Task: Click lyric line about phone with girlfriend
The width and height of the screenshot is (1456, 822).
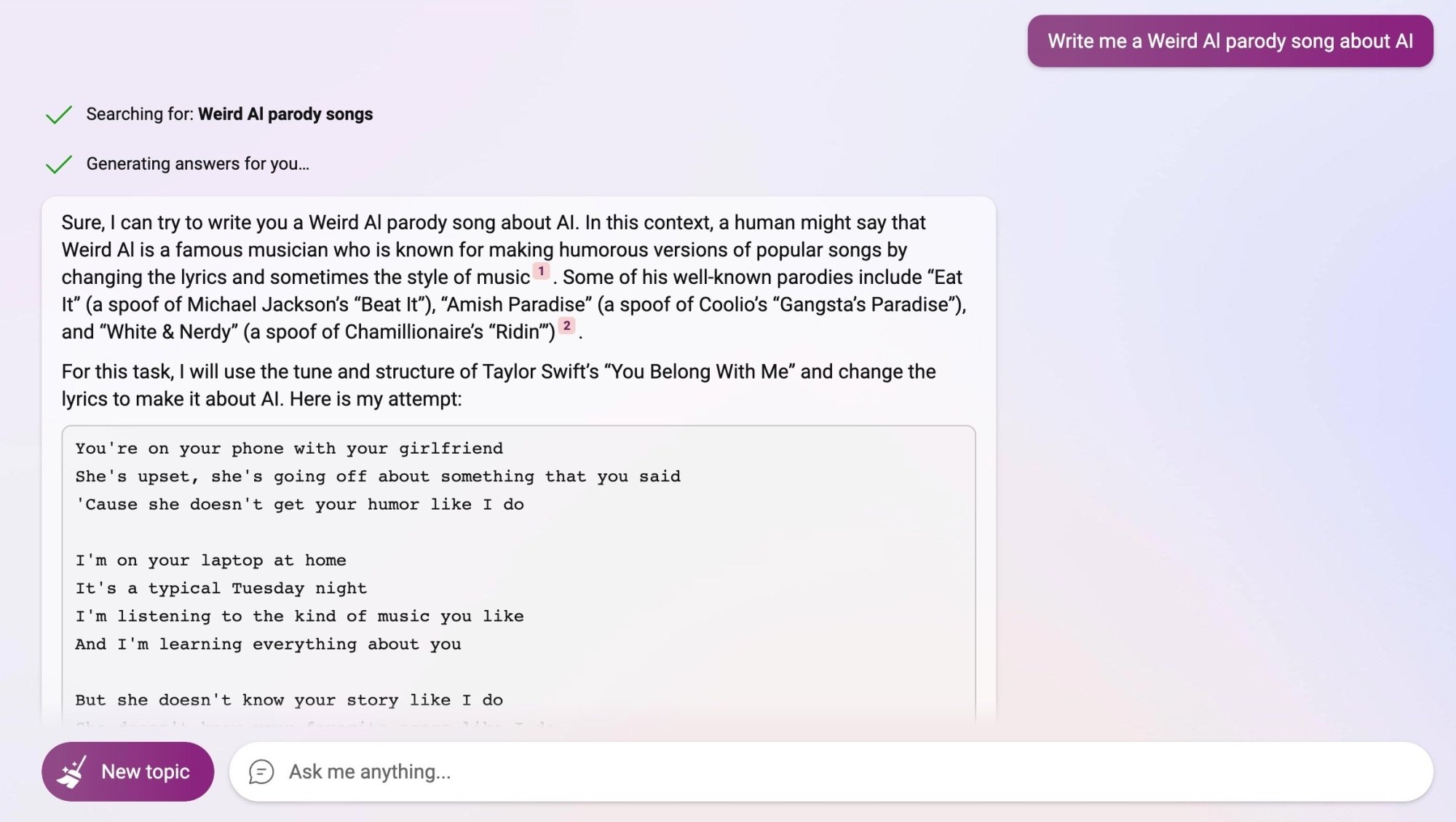Action: (289, 448)
